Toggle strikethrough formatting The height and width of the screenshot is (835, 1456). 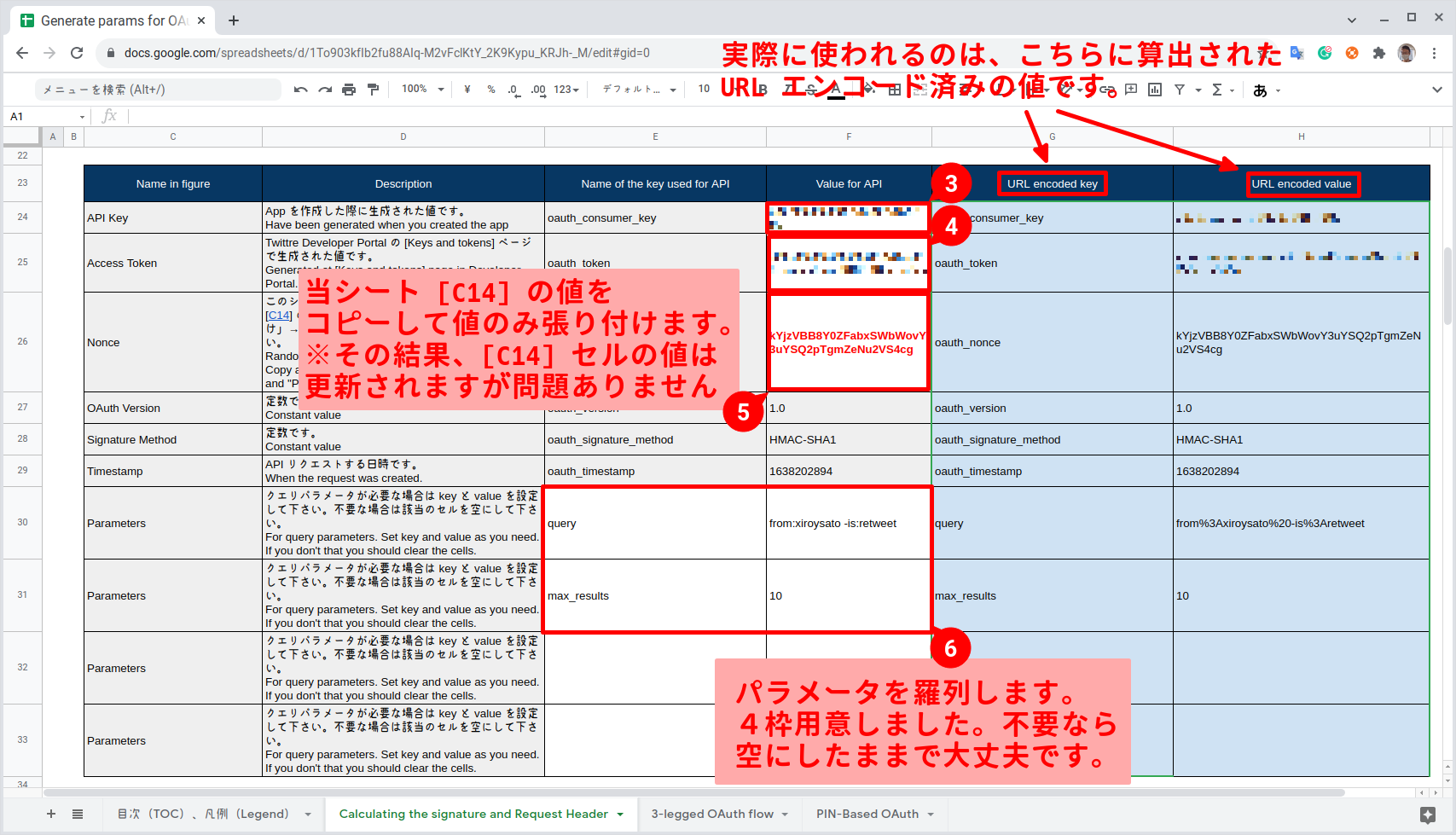tap(810, 89)
